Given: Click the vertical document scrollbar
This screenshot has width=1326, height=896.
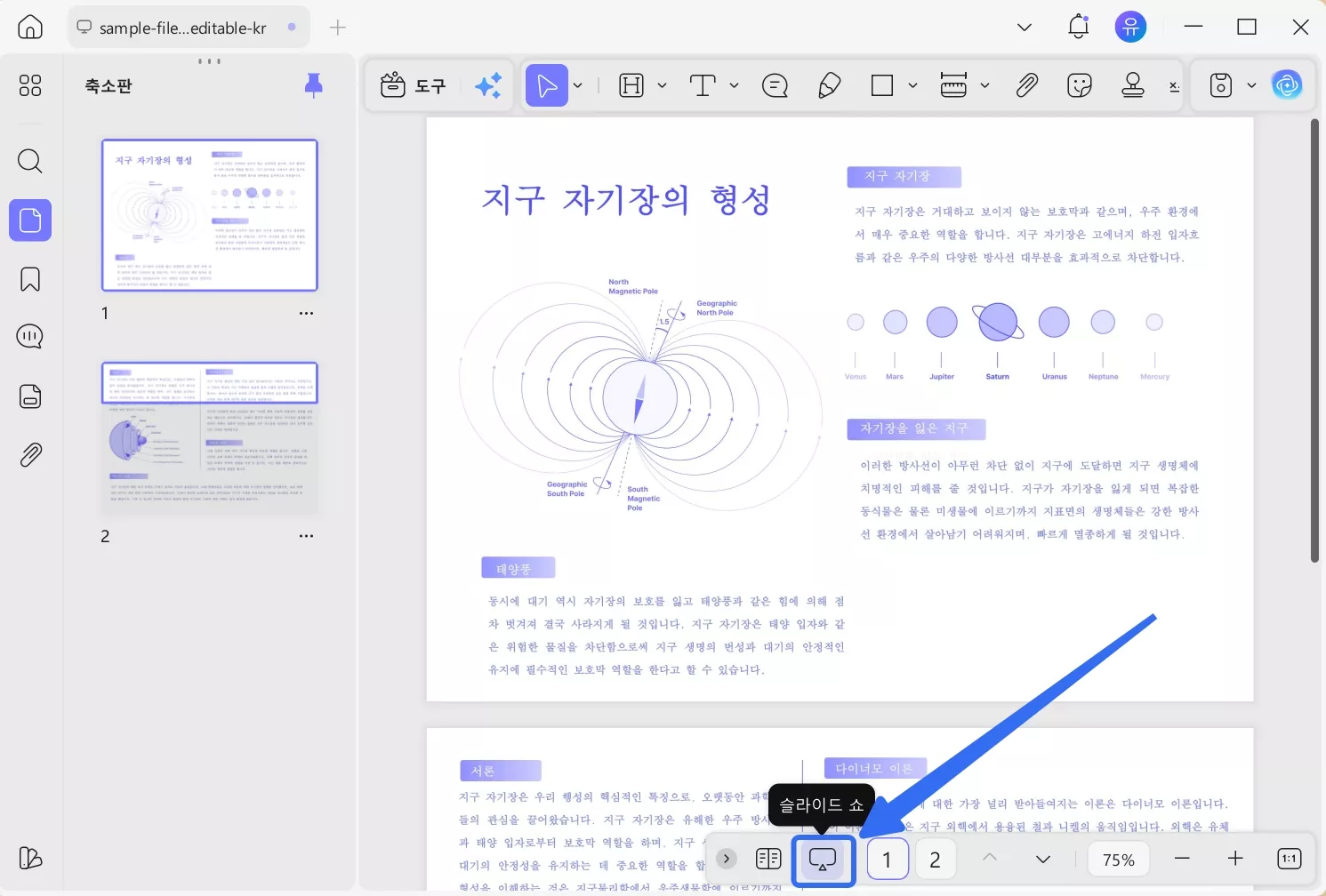Looking at the screenshot, I should coord(1314,340).
